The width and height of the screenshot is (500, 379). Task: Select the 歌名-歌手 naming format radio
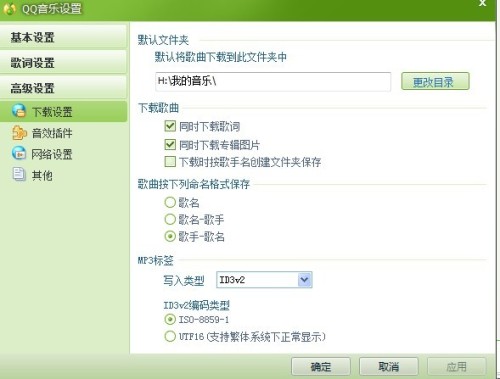tap(170, 219)
